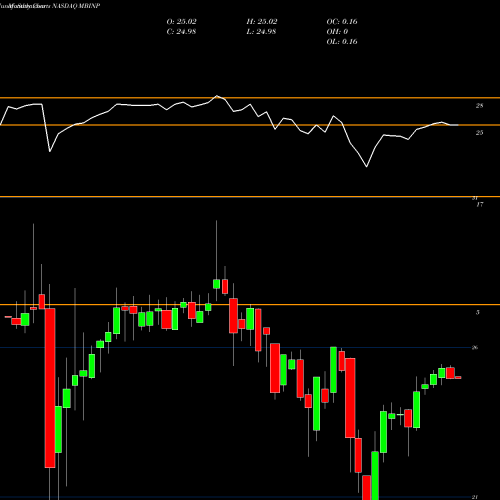Click the 5 axis label under the orange price line
The height and width of the screenshot is (500, 500).
[478, 312]
